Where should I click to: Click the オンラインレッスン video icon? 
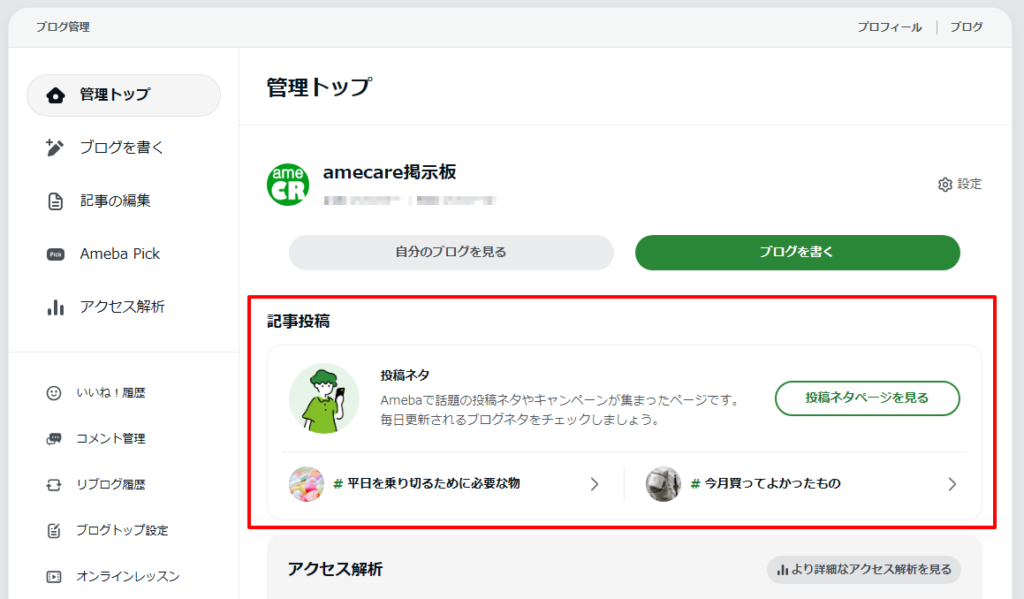coord(54,577)
